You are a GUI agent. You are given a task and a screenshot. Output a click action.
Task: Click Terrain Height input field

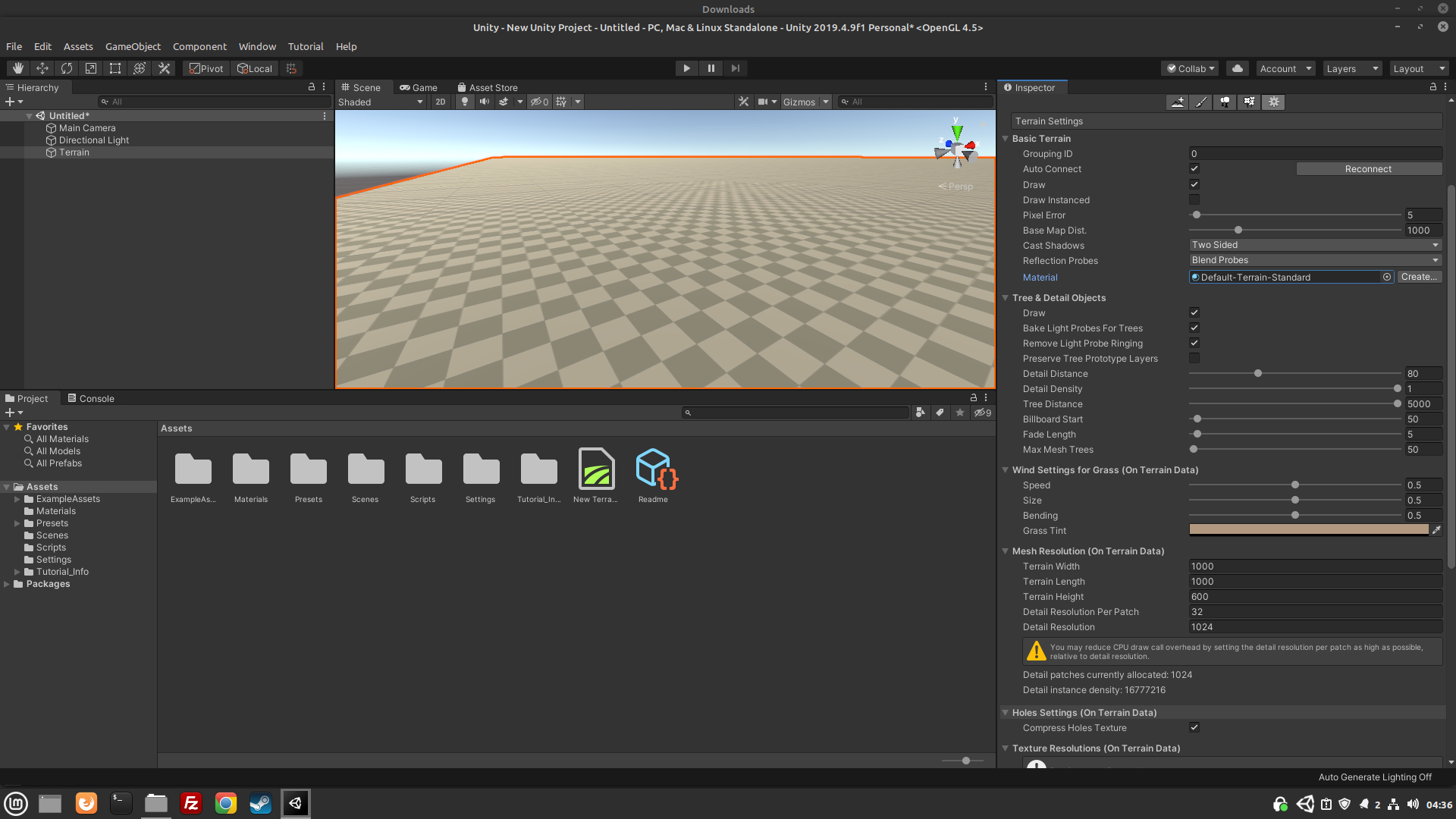point(1315,597)
